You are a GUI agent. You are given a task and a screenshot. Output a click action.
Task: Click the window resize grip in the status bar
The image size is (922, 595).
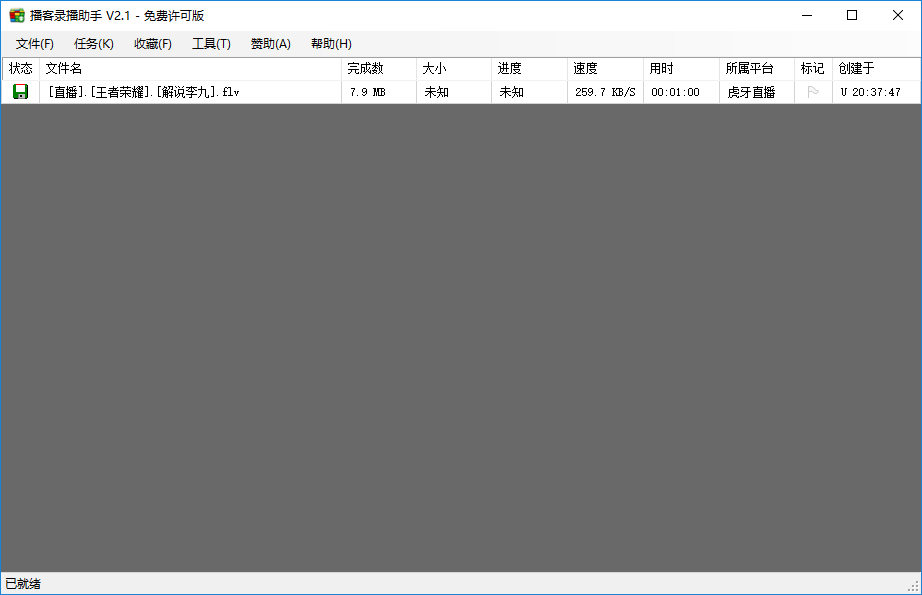913,586
